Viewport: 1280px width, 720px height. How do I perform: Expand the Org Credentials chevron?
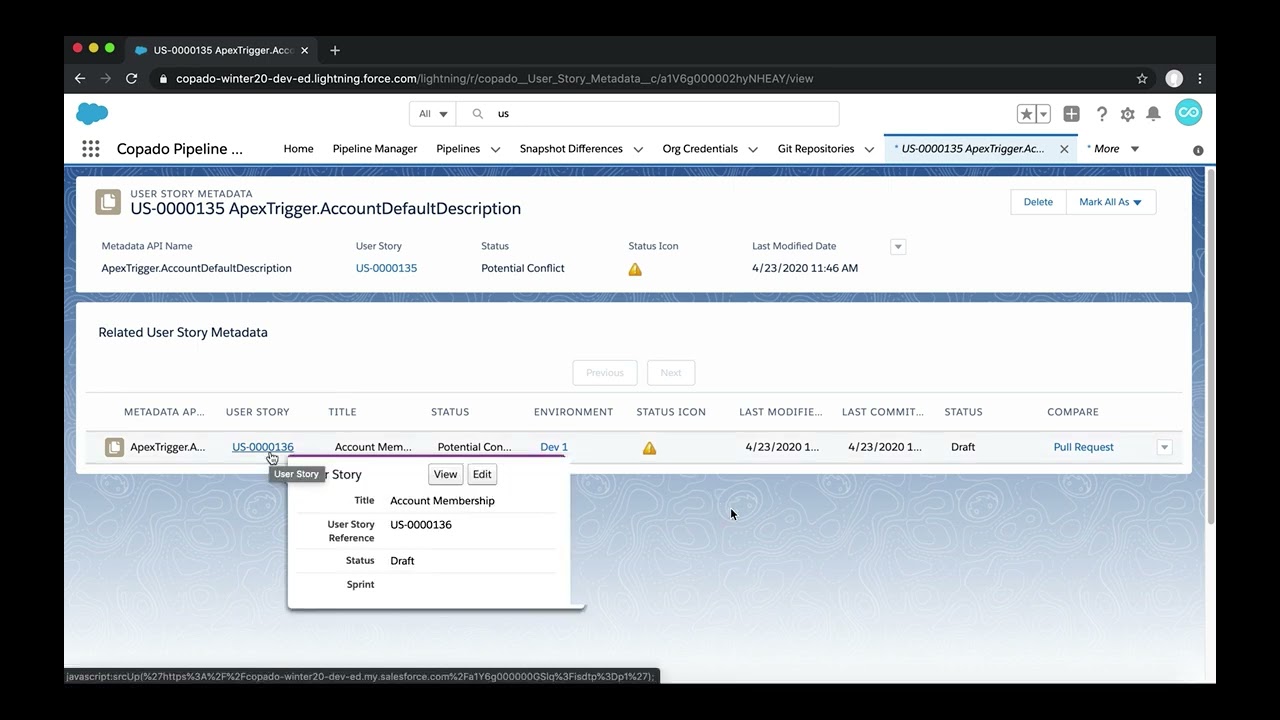coord(753,149)
